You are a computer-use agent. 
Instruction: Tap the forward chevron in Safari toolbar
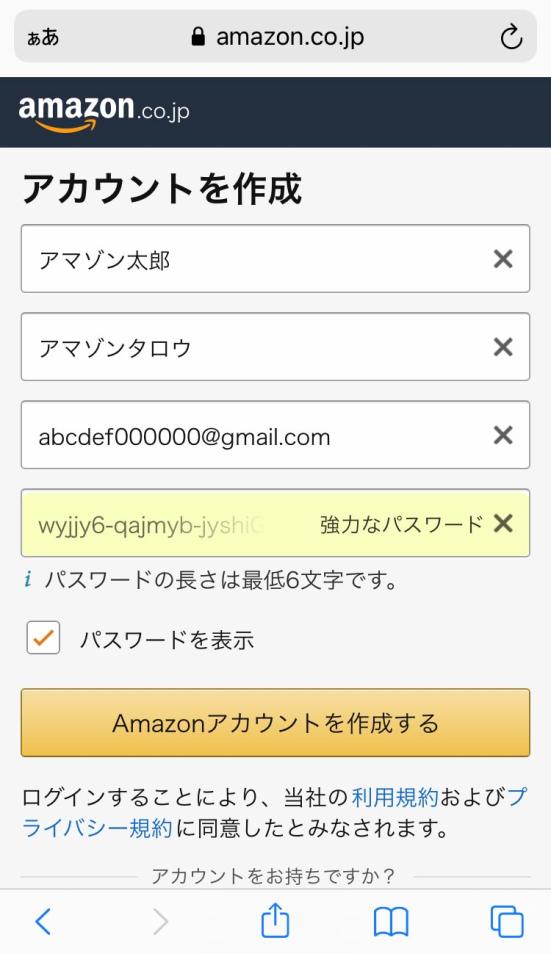160,922
